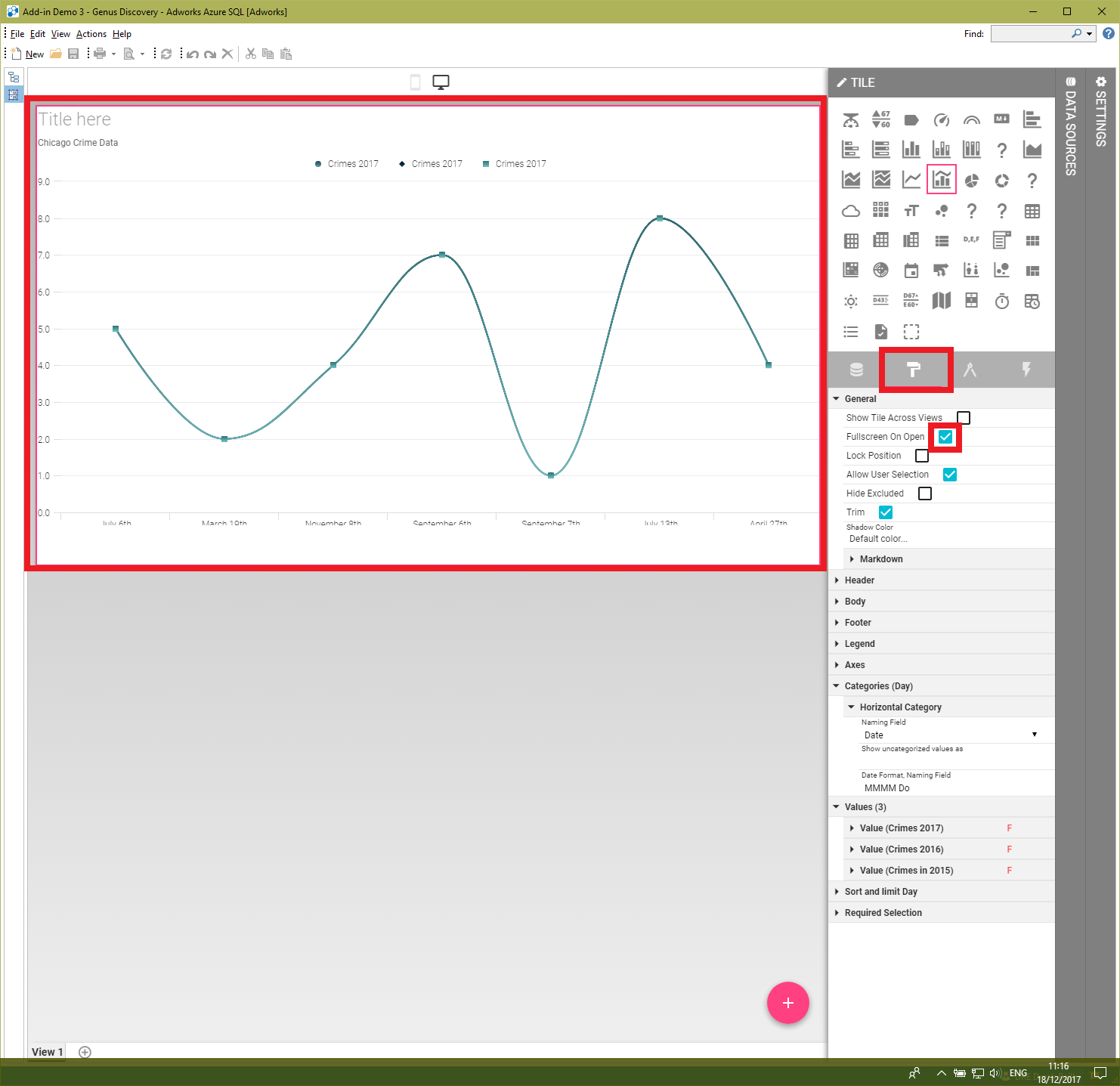Add a tile with pink plus button
The height and width of the screenshot is (1086, 1120).
click(788, 1003)
